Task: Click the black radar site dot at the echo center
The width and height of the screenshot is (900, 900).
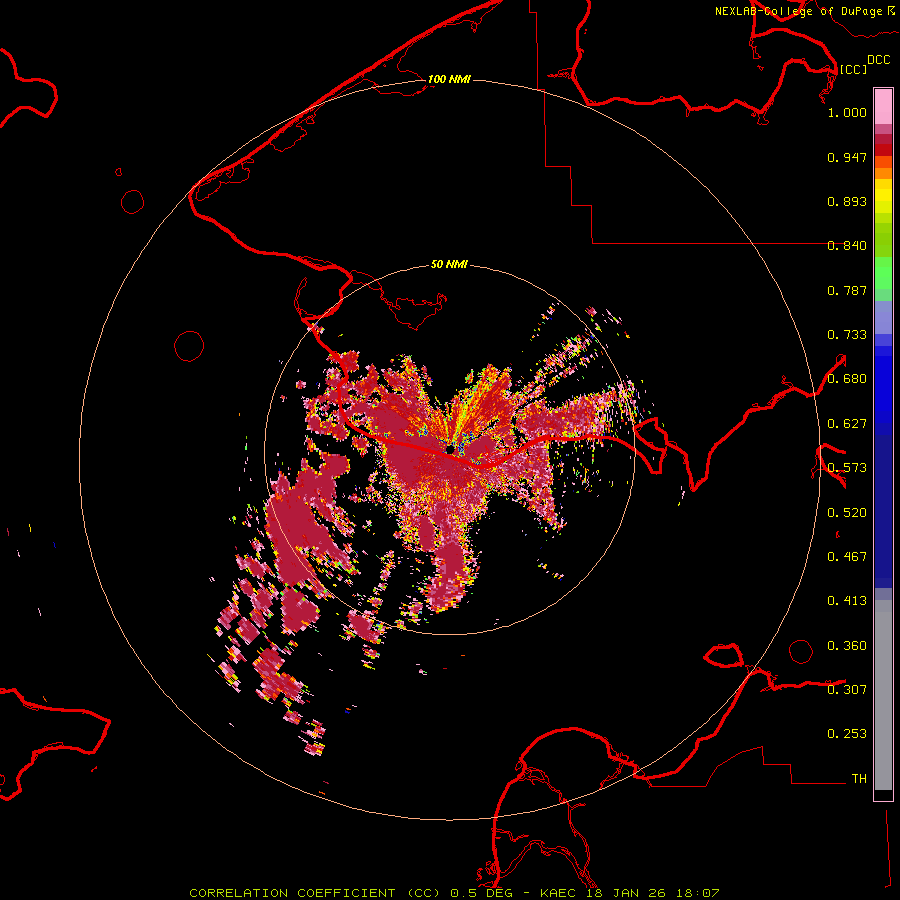Action: [x=451, y=448]
